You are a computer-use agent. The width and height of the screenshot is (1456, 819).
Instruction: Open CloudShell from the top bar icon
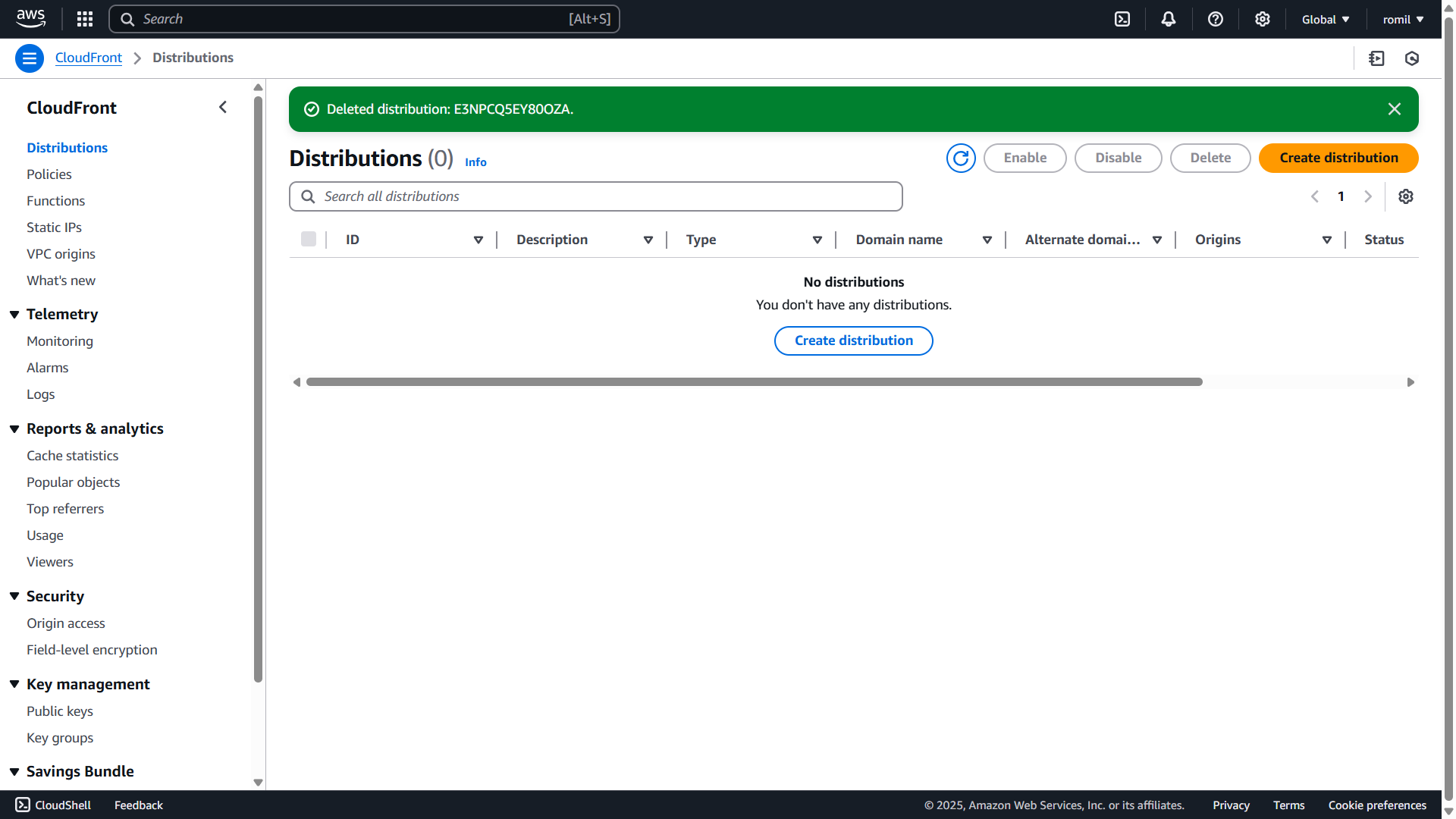click(1122, 19)
